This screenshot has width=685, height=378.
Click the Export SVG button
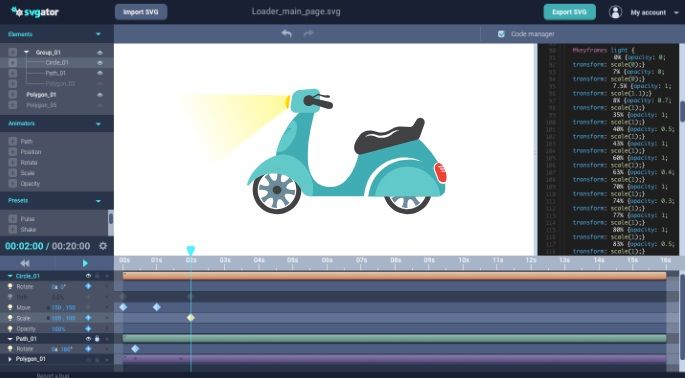(x=569, y=12)
